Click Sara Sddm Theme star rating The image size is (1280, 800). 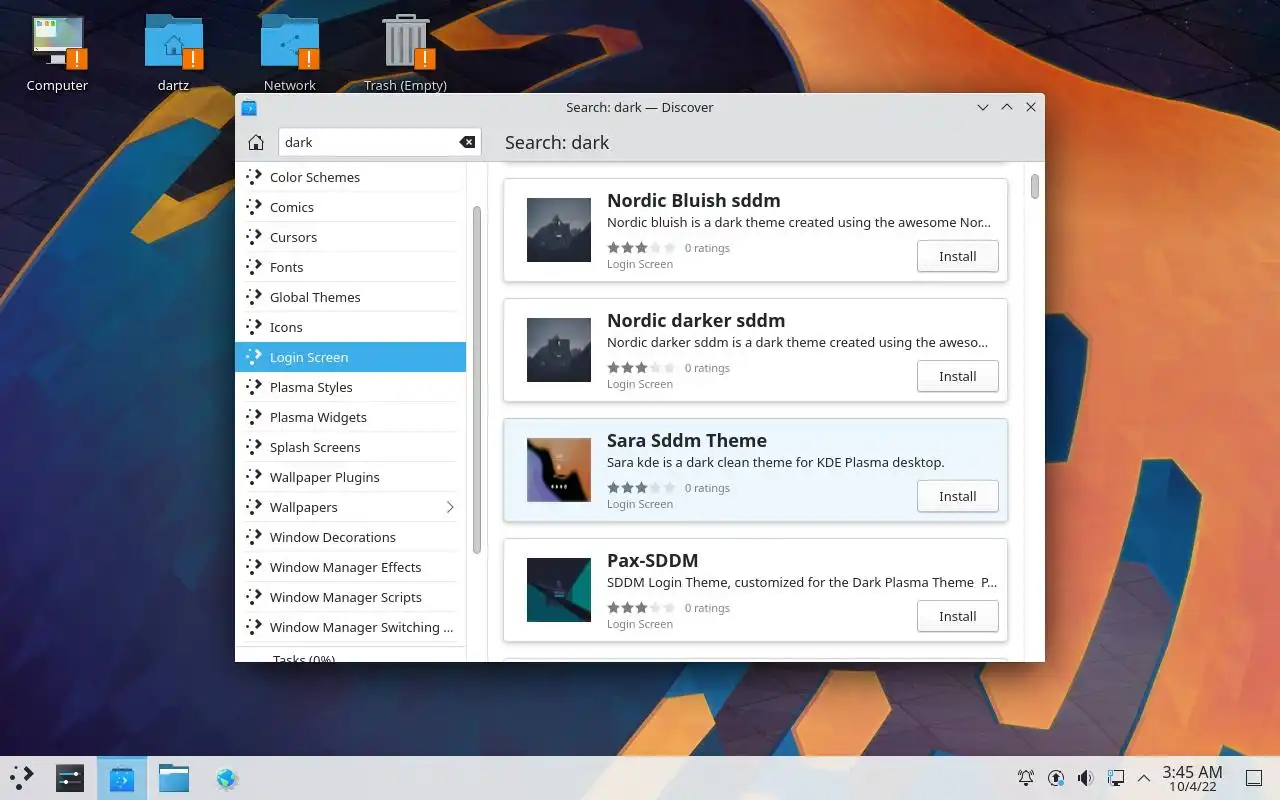tap(641, 488)
